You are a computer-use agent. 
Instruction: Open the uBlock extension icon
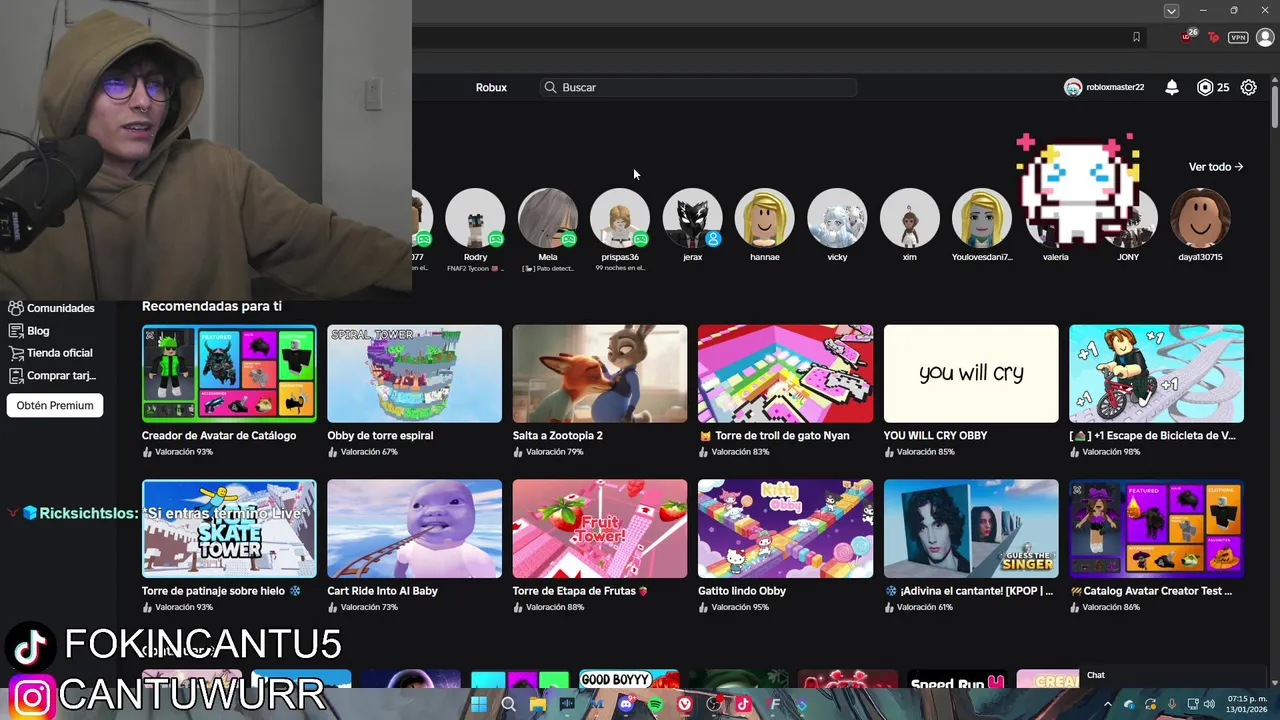(1188, 37)
